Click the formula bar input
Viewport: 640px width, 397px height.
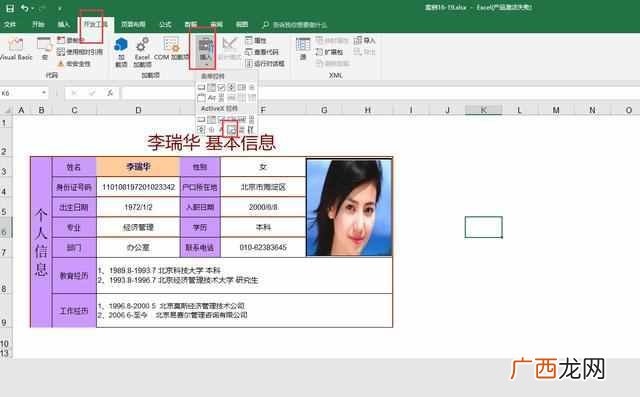click(x=380, y=93)
